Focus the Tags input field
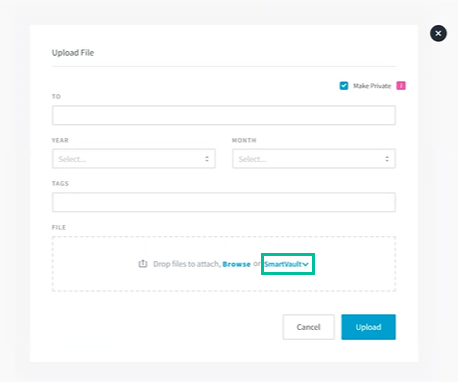 tap(224, 202)
